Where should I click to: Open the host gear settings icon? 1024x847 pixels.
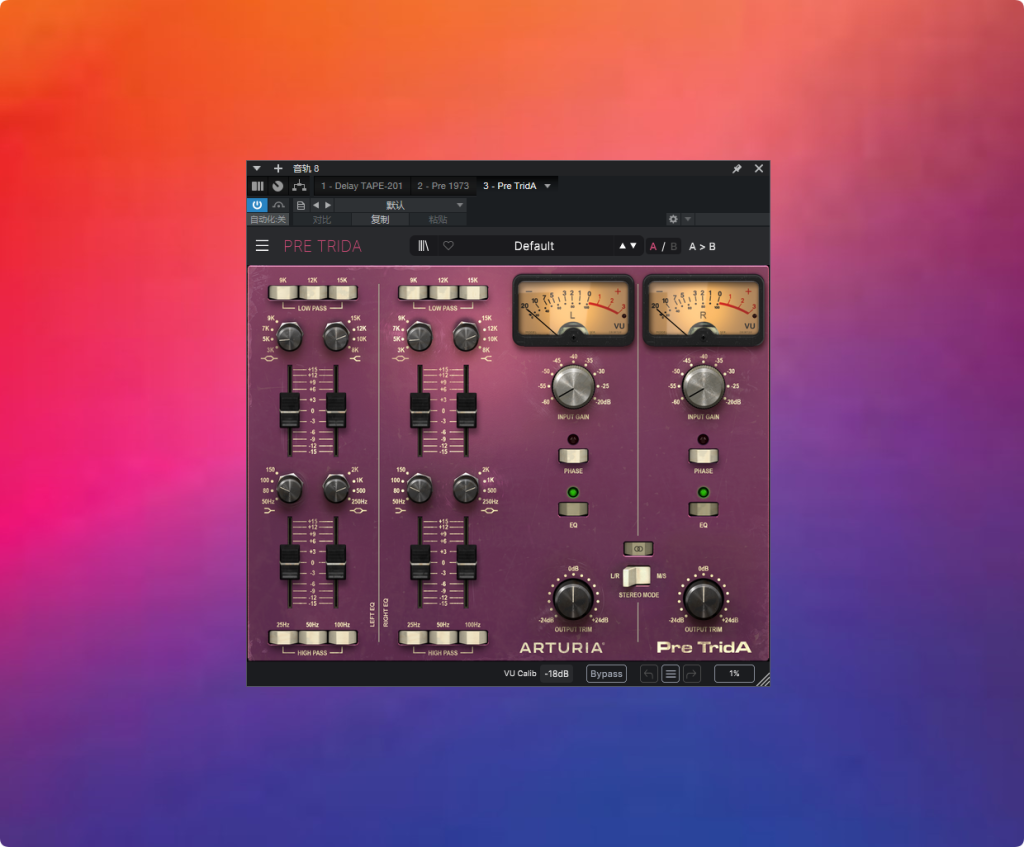tap(673, 219)
